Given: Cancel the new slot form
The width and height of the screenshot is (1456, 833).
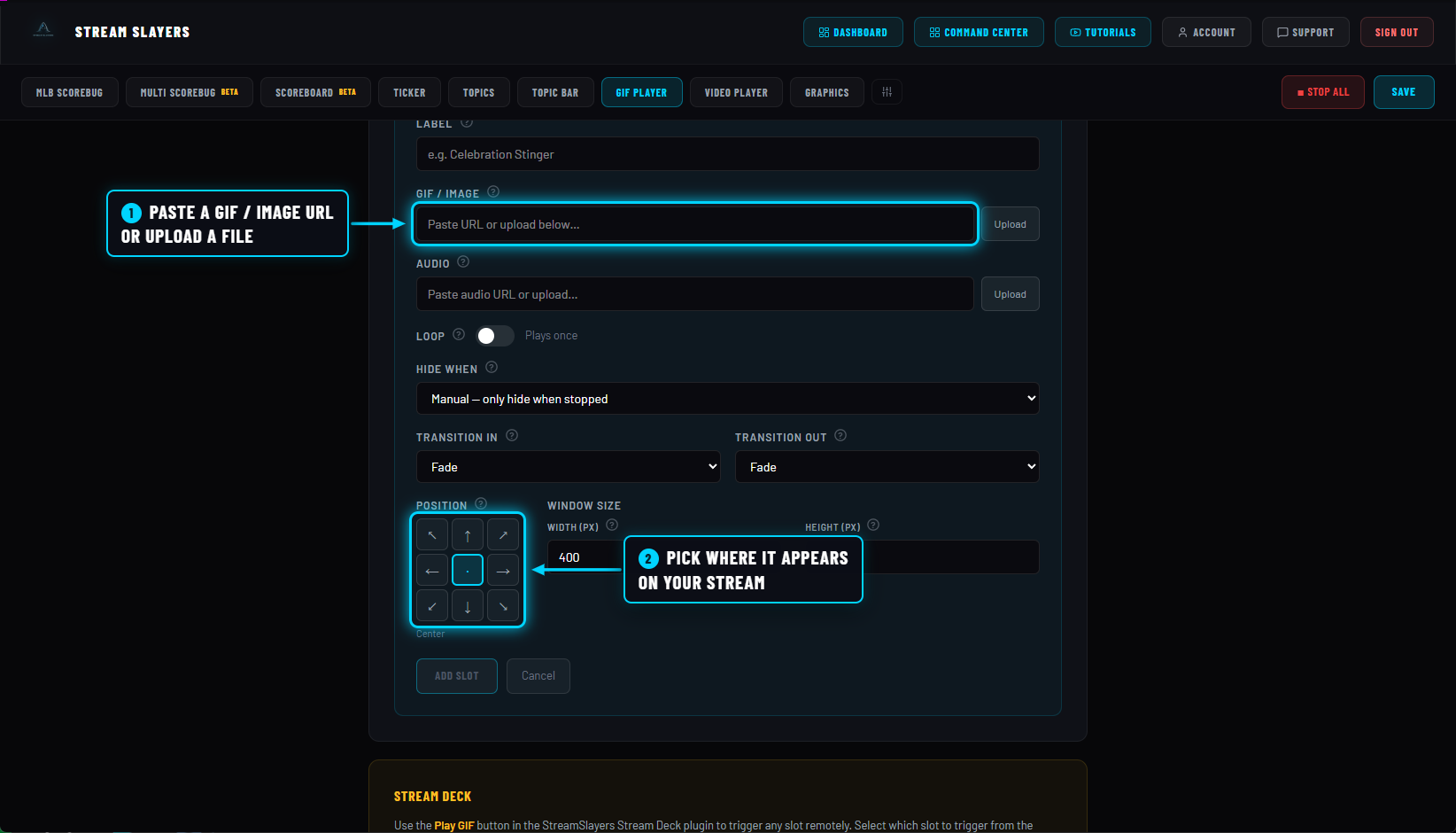Looking at the screenshot, I should tap(538, 676).
